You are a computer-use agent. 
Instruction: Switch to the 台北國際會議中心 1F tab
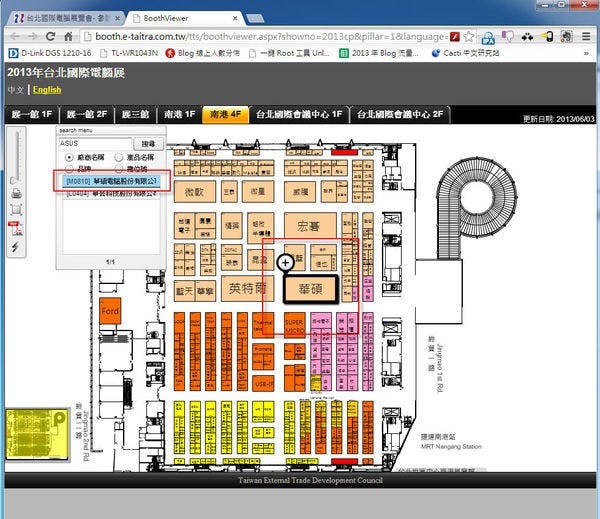pos(299,114)
